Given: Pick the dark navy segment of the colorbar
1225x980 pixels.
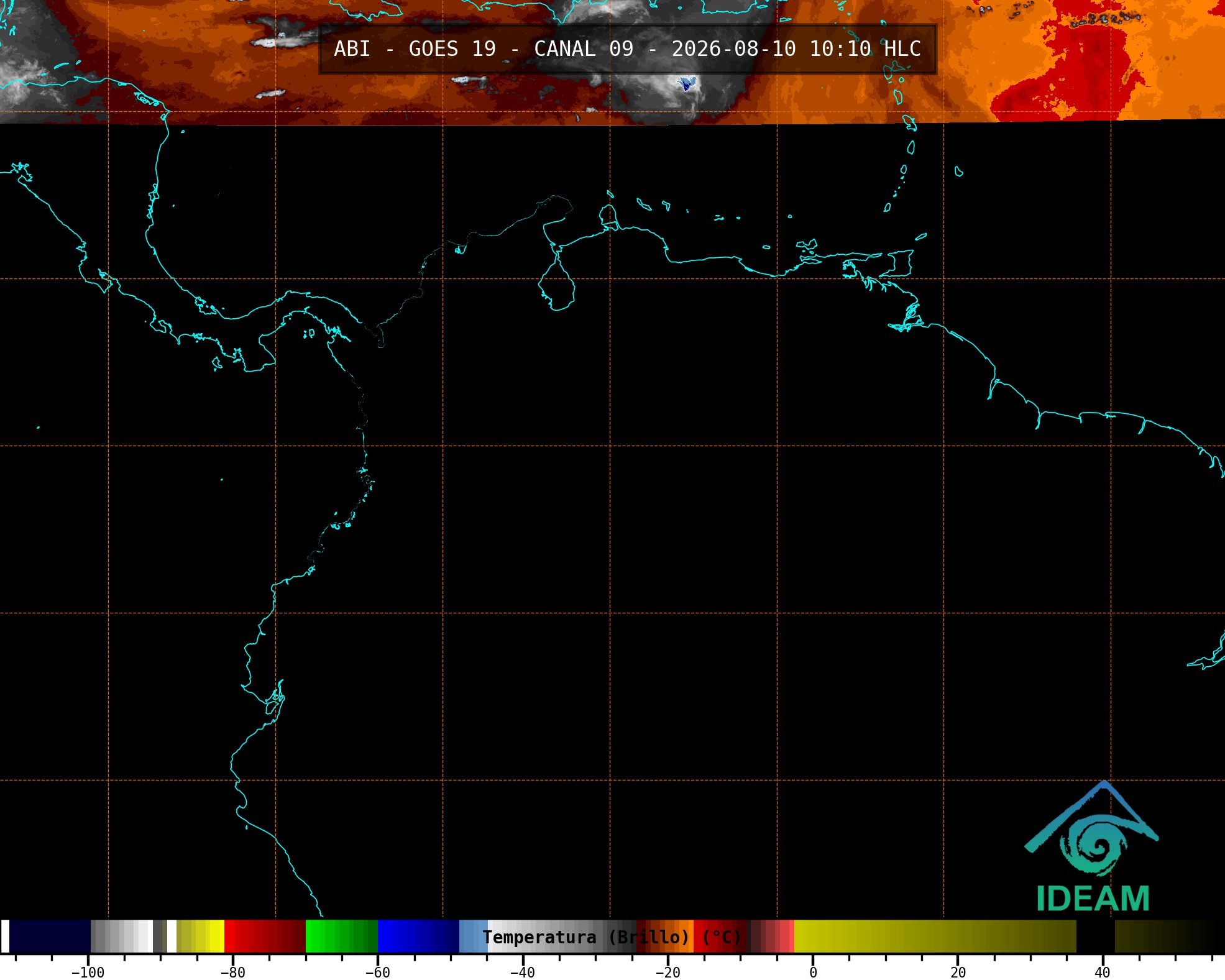Looking at the screenshot, I should click(50, 936).
